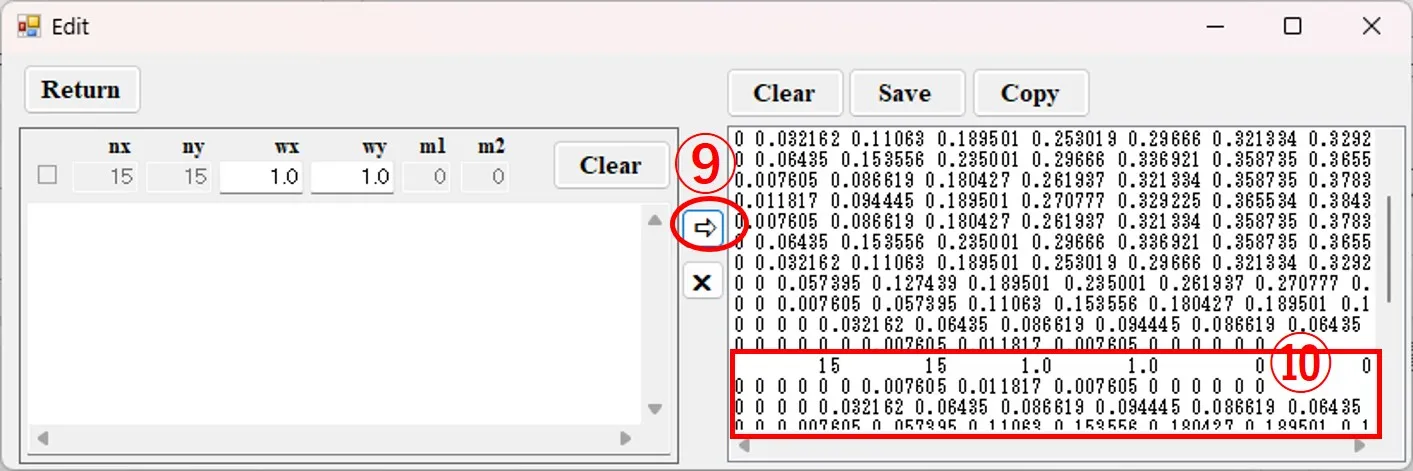Click left list horizontal scroll left arrow

click(41, 438)
